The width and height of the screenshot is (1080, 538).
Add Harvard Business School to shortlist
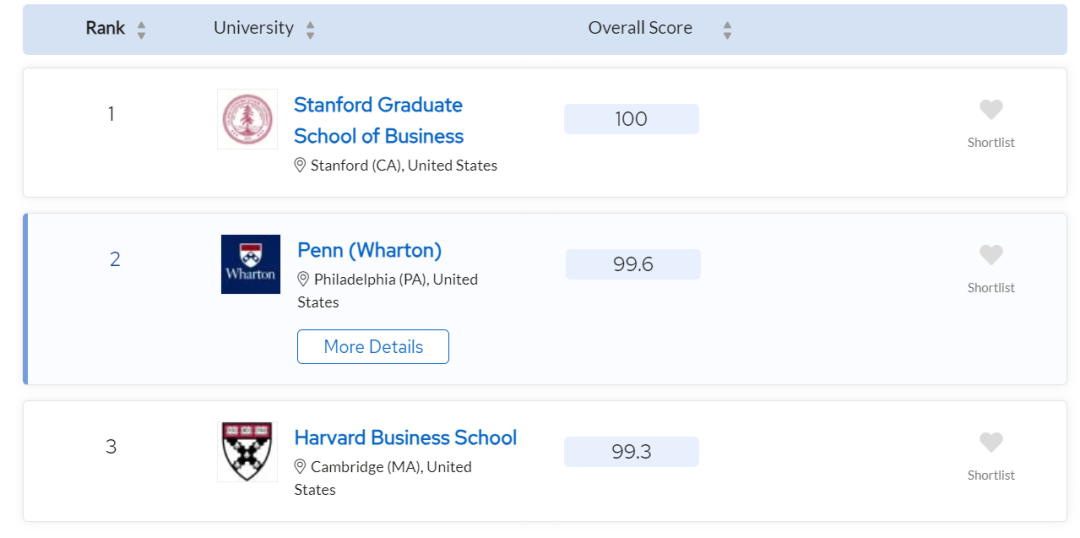990,442
